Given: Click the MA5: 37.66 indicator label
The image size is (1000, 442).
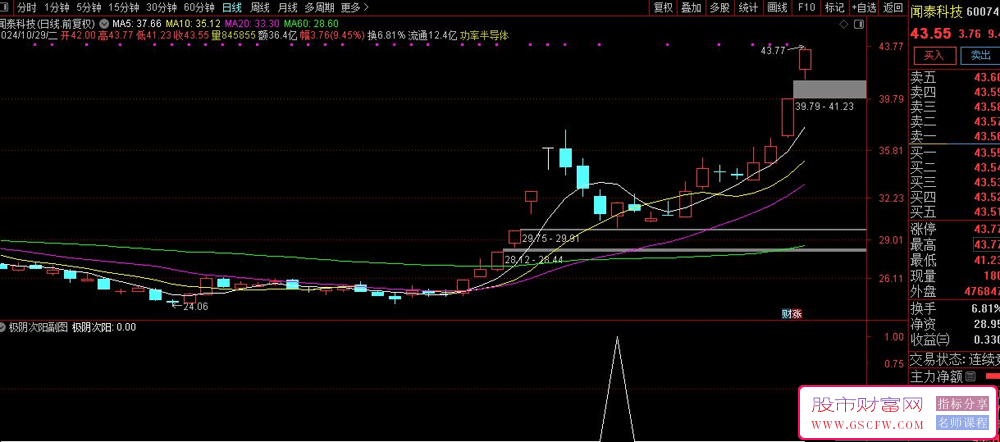Looking at the screenshot, I should click(135, 24).
